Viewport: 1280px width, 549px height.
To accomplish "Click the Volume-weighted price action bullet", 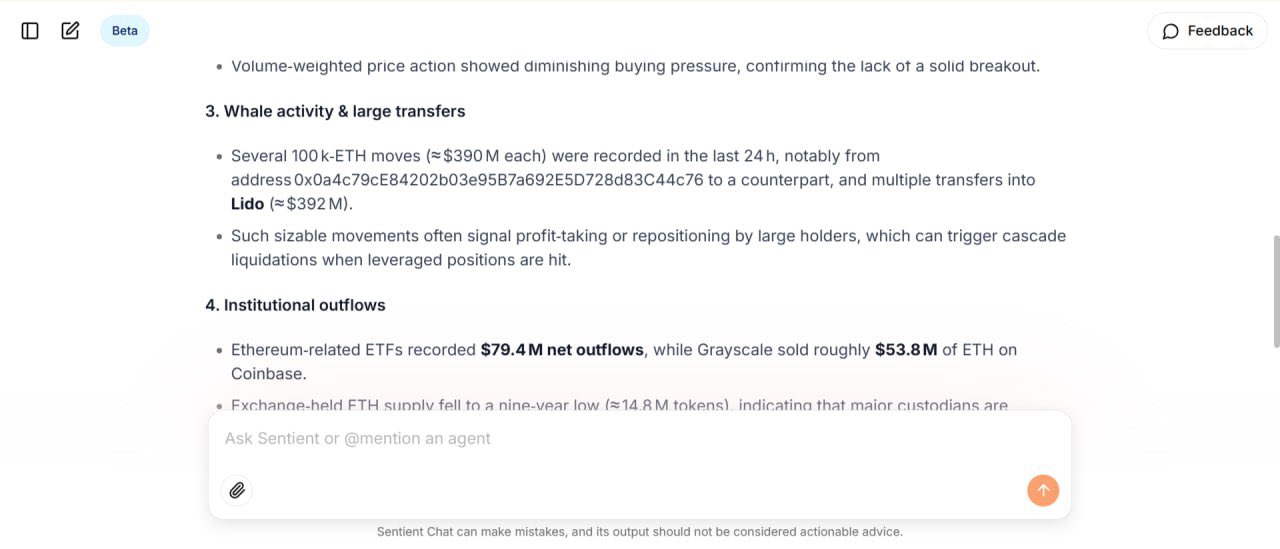I will click(635, 67).
